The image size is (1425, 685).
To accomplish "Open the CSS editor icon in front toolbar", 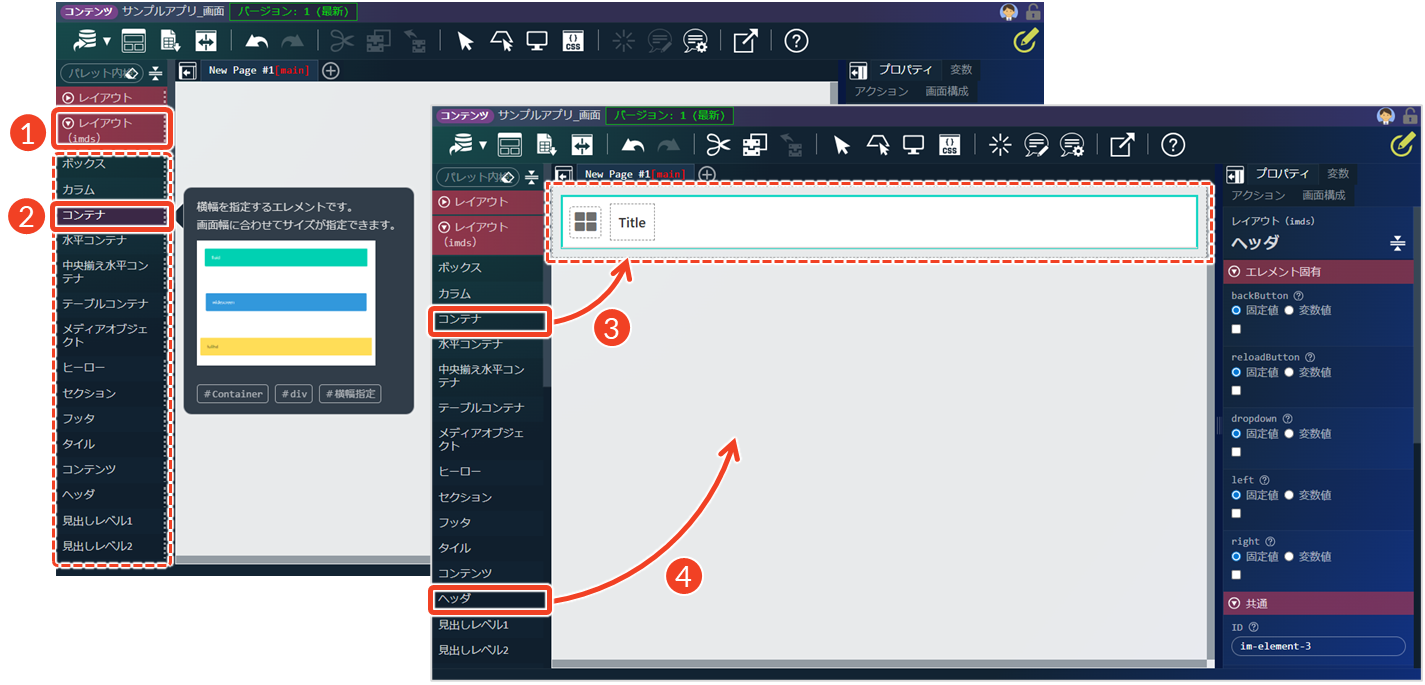I will point(949,145).
